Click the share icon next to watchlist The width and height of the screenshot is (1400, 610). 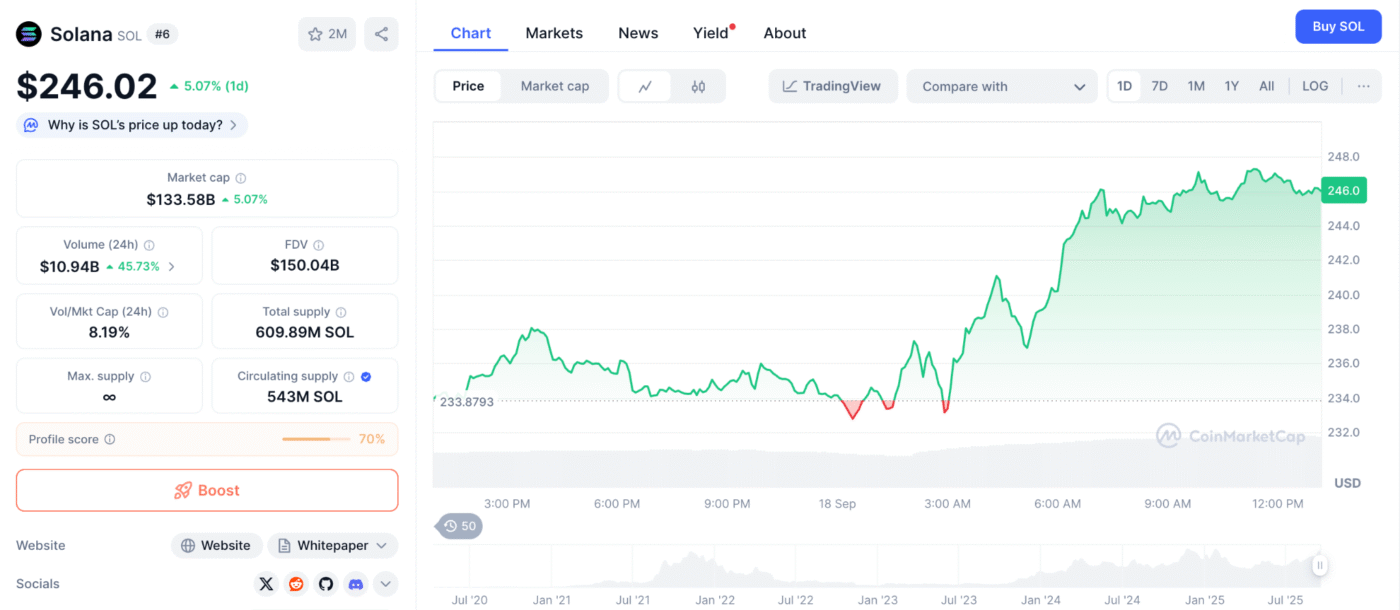click(x=381, y=34)
